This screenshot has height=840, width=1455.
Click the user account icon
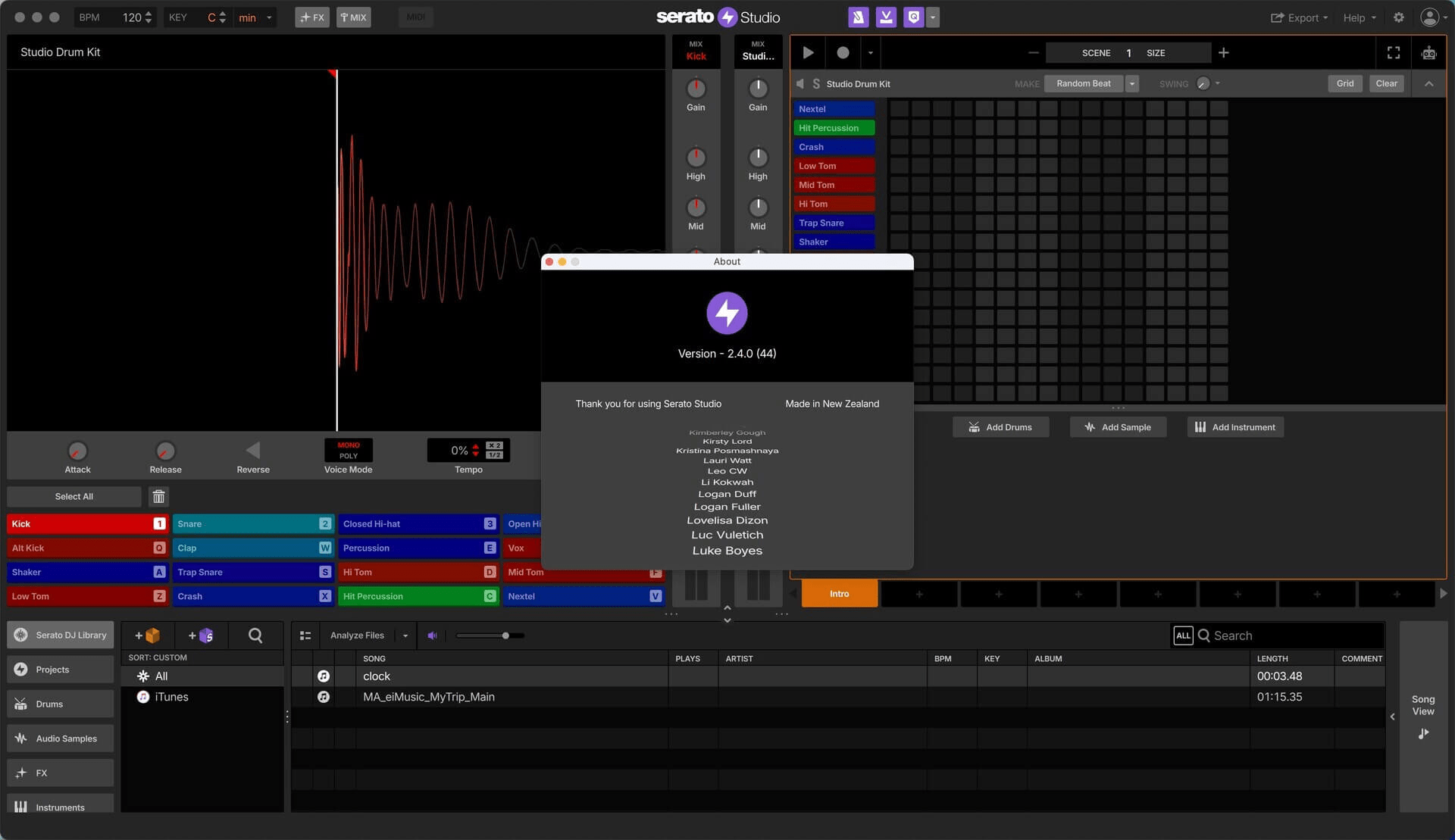[1431, 17]
